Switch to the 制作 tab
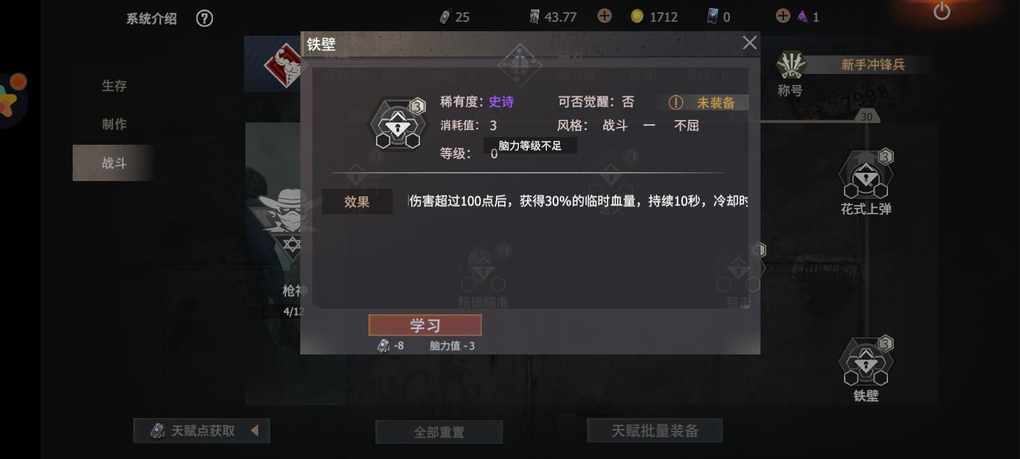The width and height of the screenshot is (1020, 459). (x=114, y=124)
